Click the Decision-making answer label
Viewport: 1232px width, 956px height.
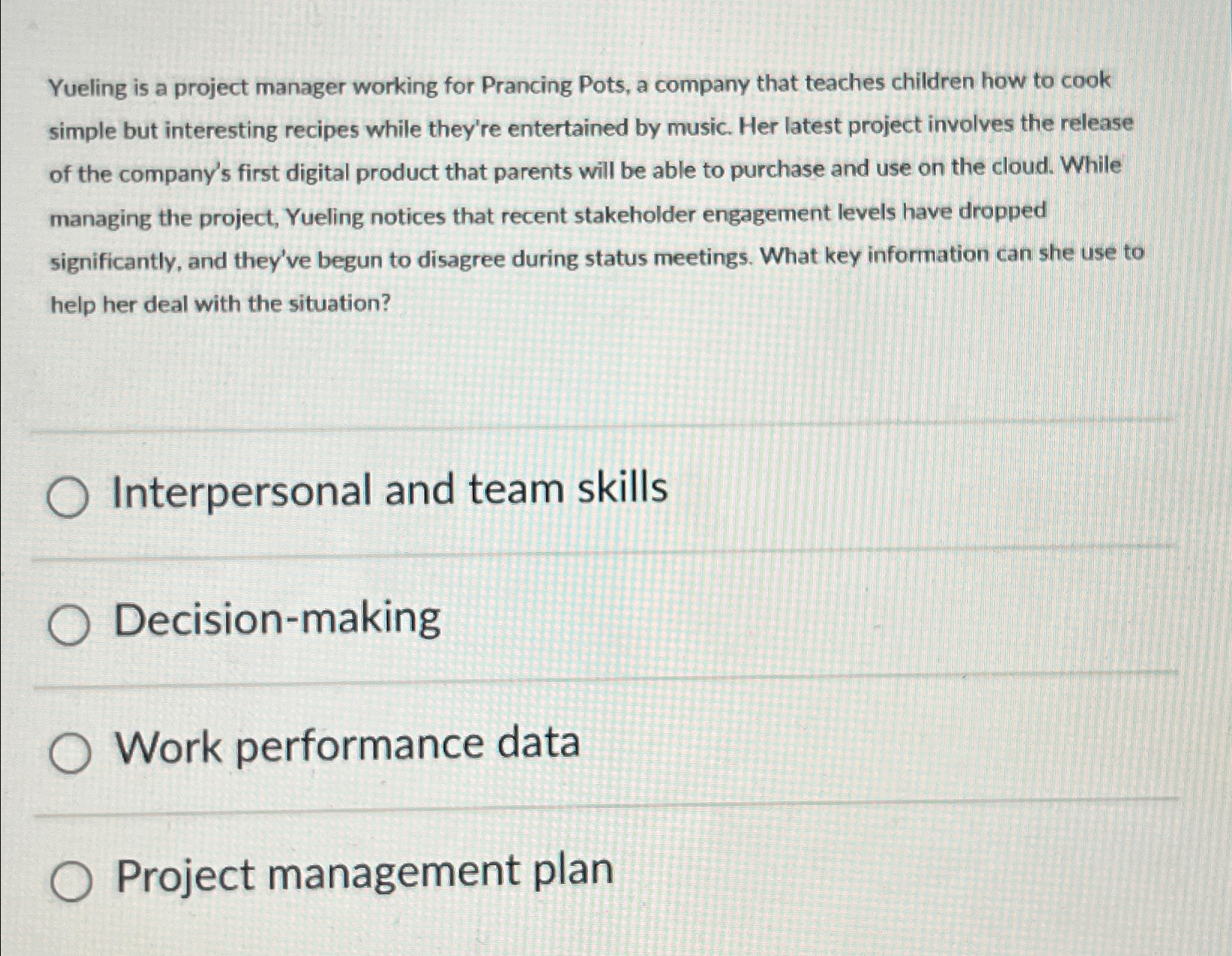click(278, 620)
